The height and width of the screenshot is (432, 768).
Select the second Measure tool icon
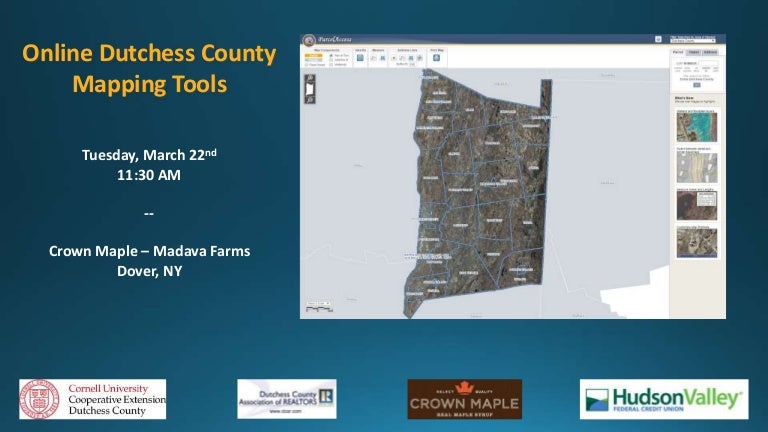point(384,58)
